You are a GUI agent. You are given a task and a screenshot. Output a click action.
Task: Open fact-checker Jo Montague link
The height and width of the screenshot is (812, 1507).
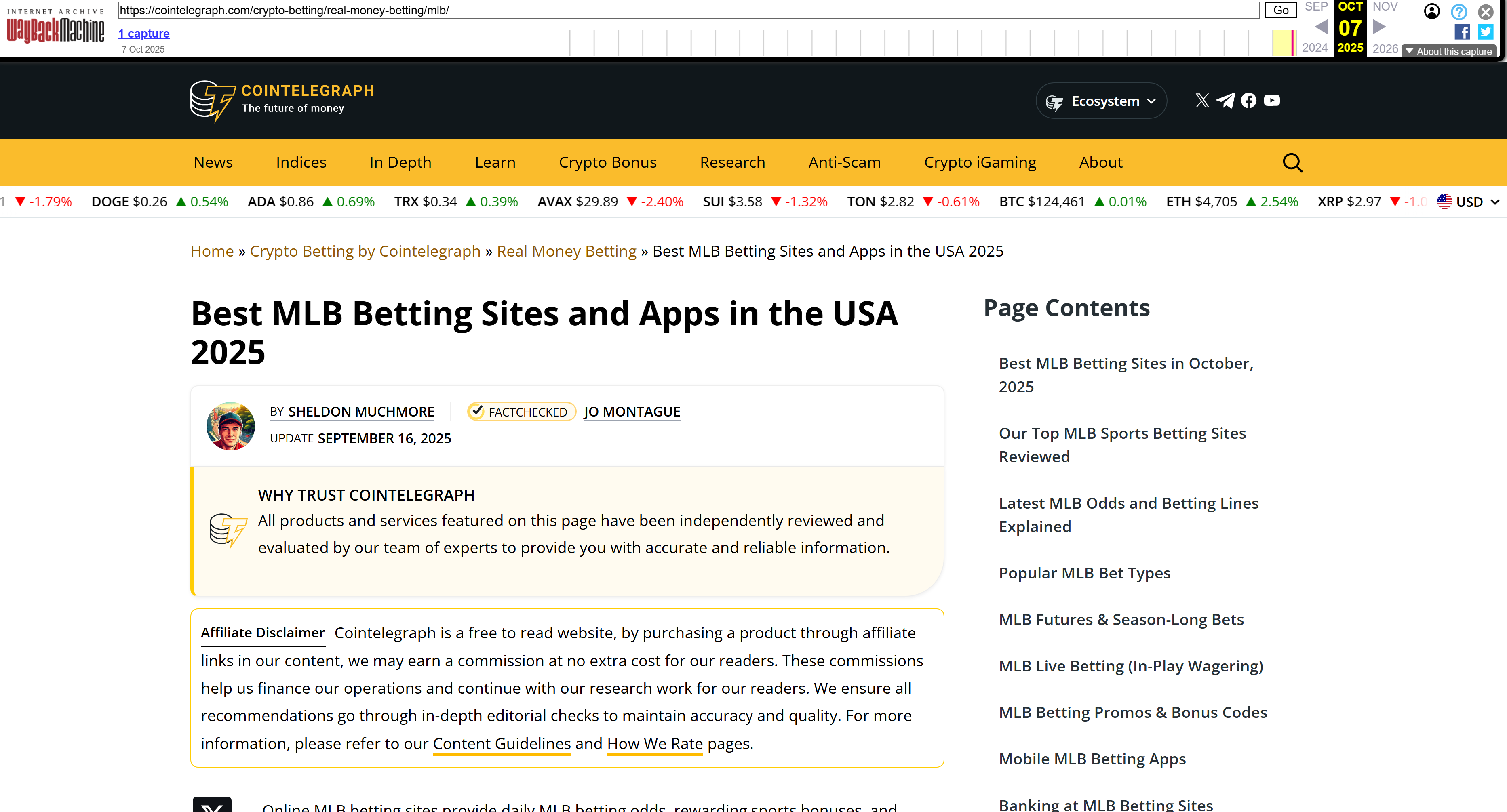[x=632, y=412]
